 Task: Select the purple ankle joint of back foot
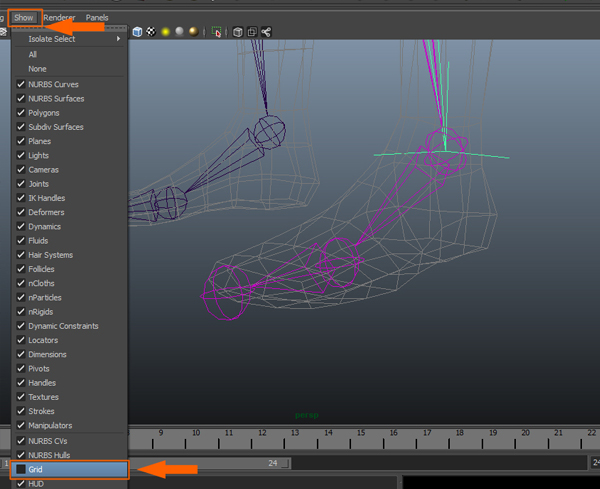(270, 132)
